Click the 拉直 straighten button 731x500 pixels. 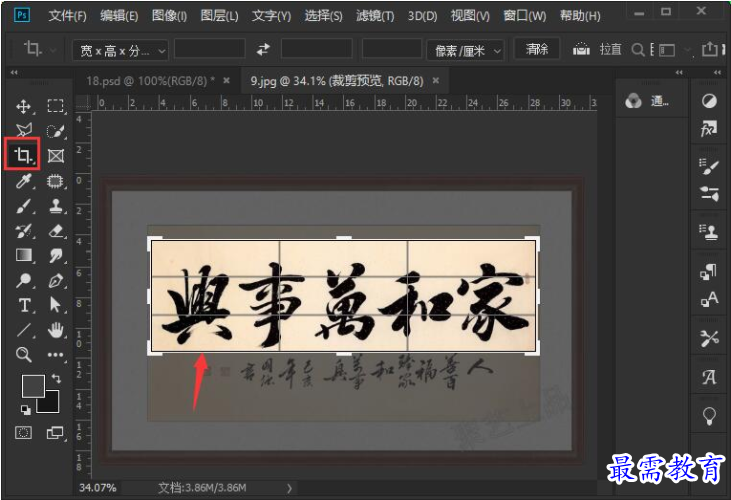coord(598,49)
